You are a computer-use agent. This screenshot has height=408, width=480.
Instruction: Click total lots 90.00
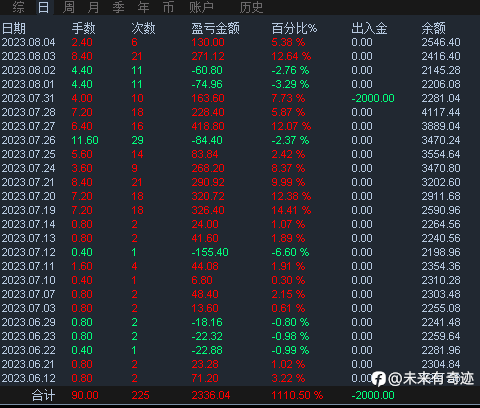pyautogui.click(x=85, y=395)
